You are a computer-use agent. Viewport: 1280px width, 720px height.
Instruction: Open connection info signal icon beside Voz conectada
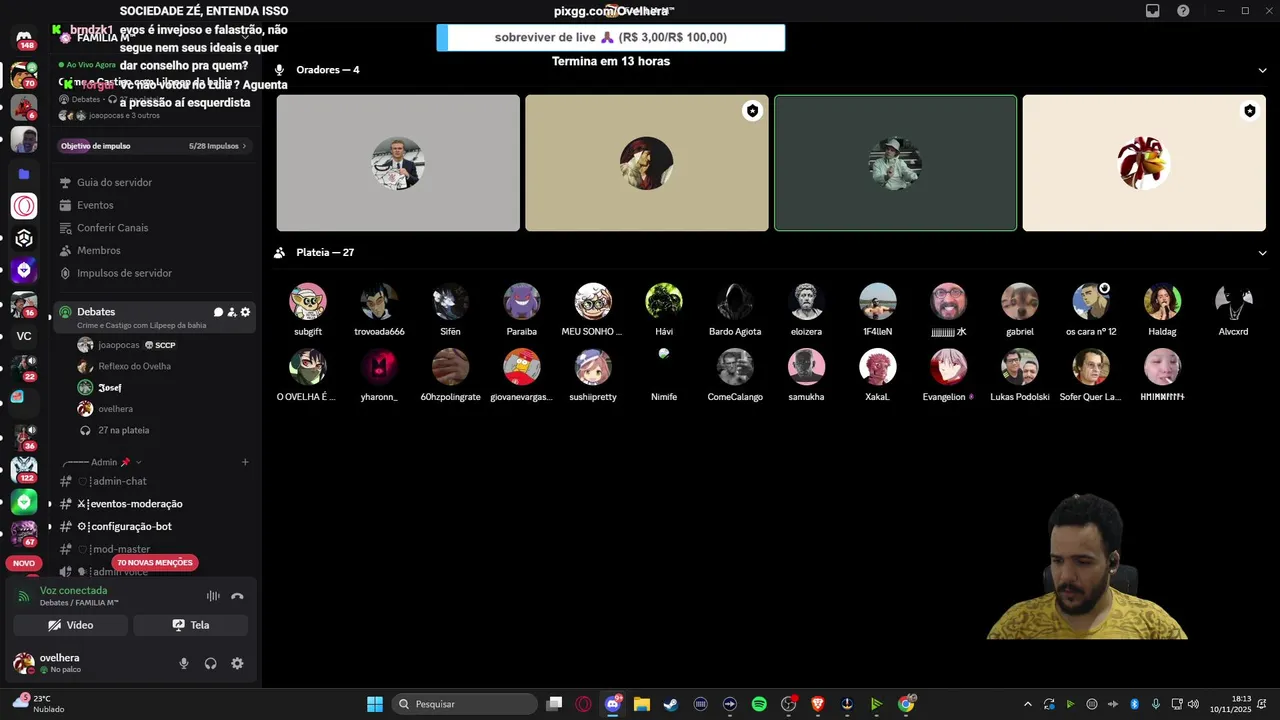click(x=24, y=596)
